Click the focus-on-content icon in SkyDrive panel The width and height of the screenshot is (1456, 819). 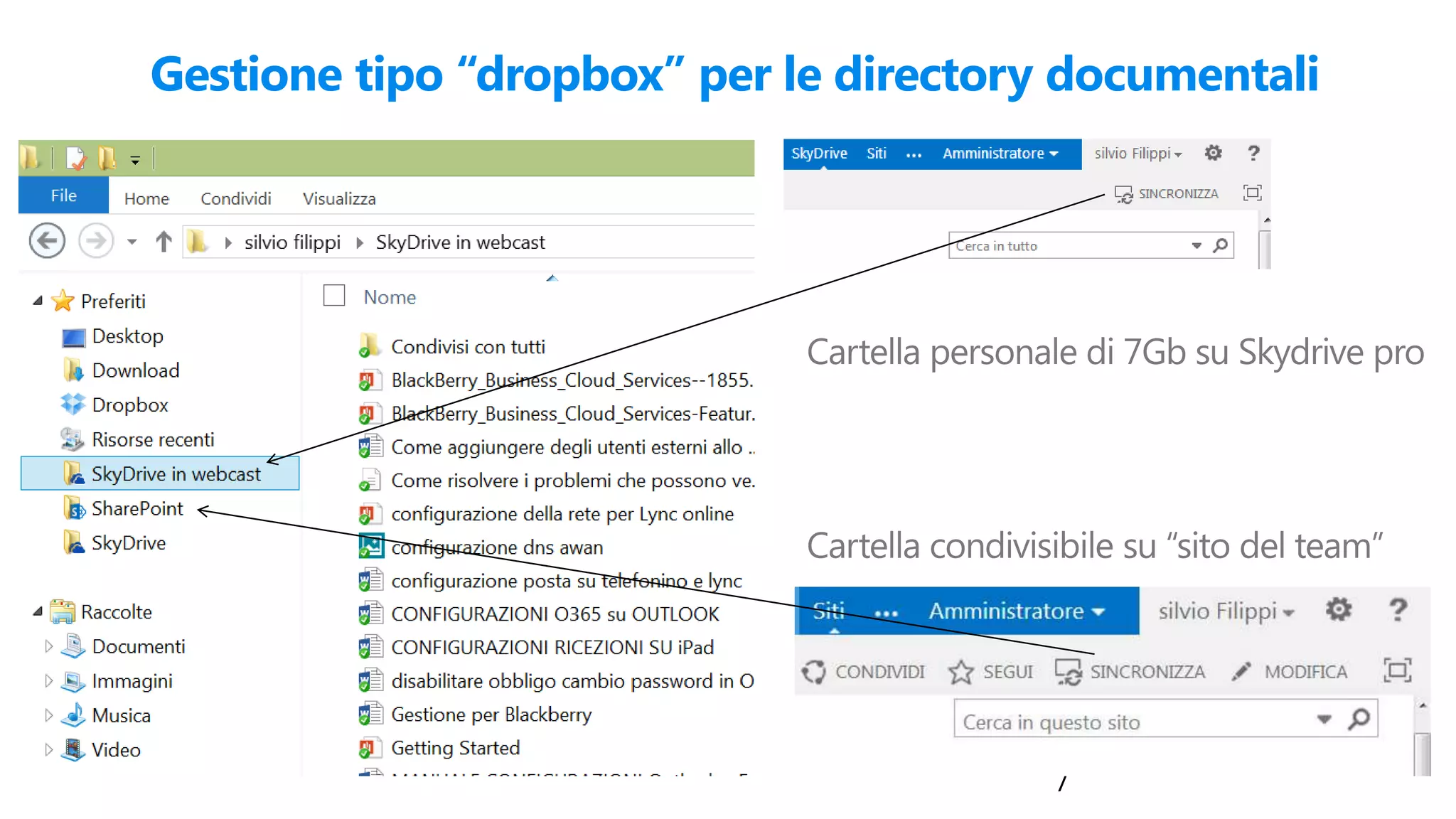[1252, 193]
